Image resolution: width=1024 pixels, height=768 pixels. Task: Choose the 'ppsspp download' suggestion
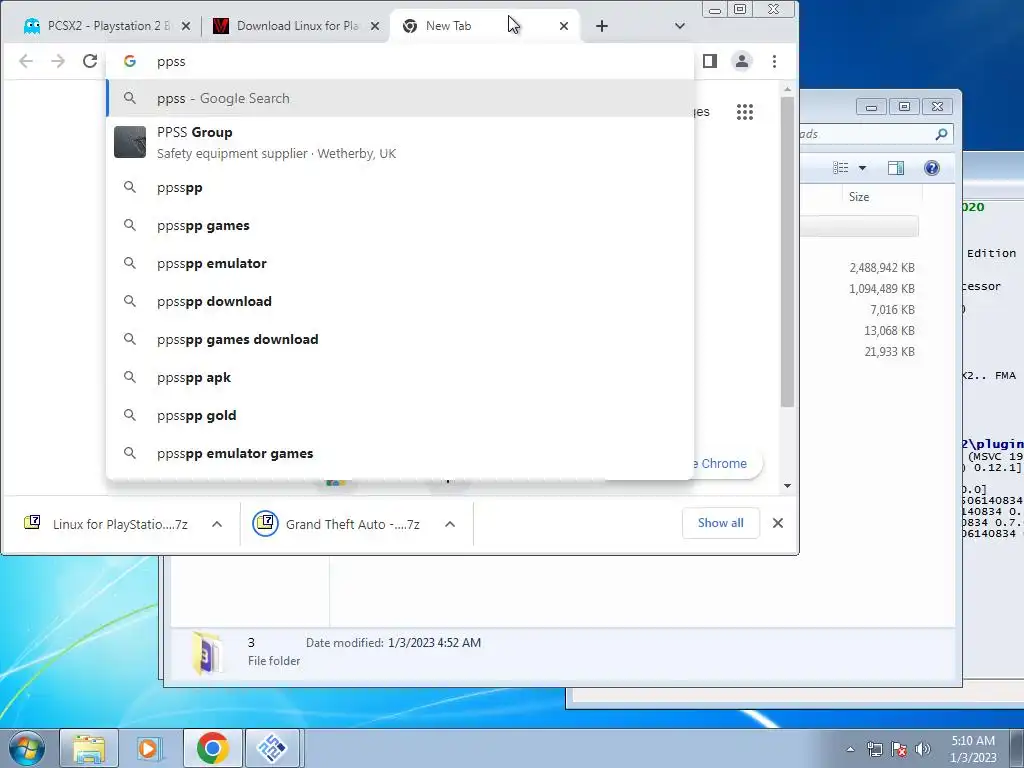[x=400, y=302]
